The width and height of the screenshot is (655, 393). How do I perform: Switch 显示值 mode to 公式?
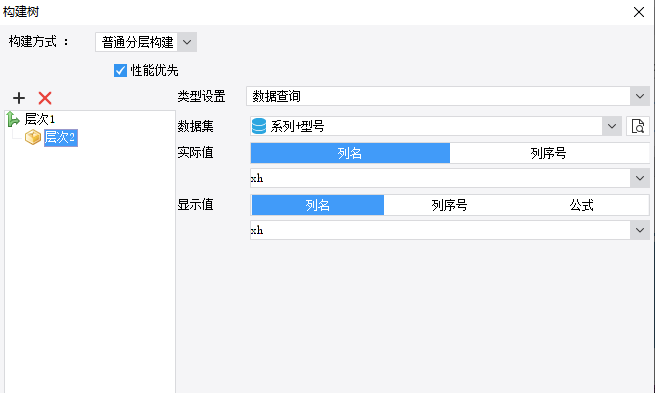click(582, 205)
